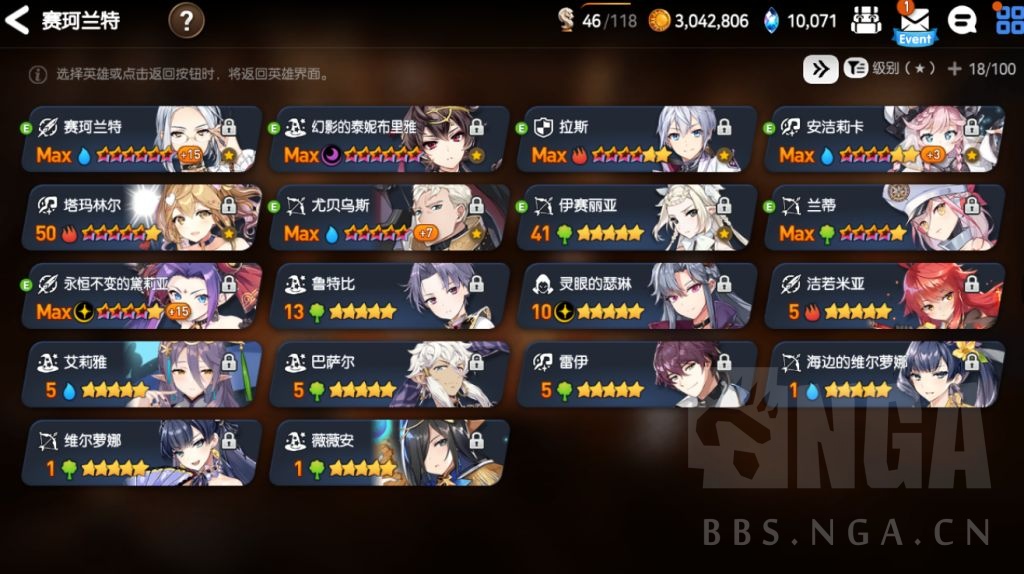
Task: Open the sofa lobby icon
Action: (x=866, y=20)
